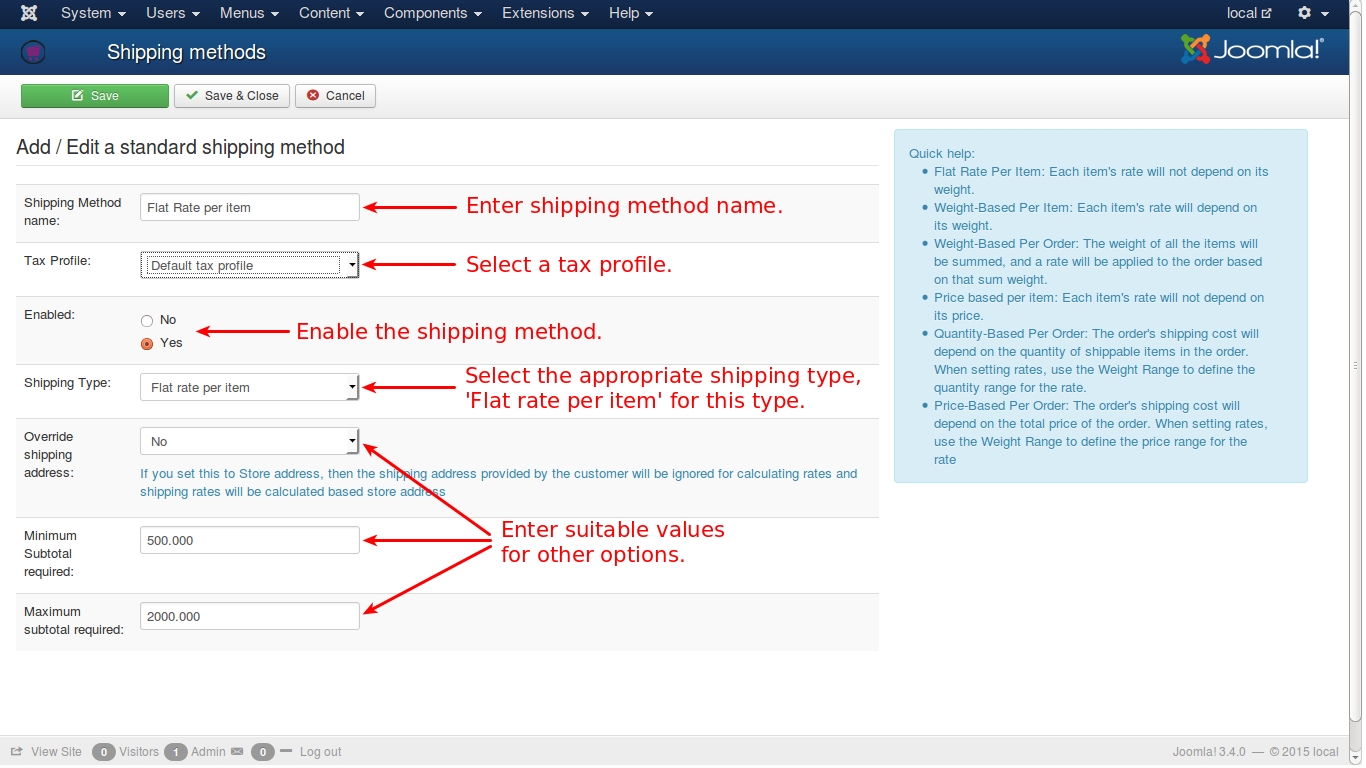
Task: Click the 'Add / Edit a standard shipping method' heading
Action: coord(180,147)
